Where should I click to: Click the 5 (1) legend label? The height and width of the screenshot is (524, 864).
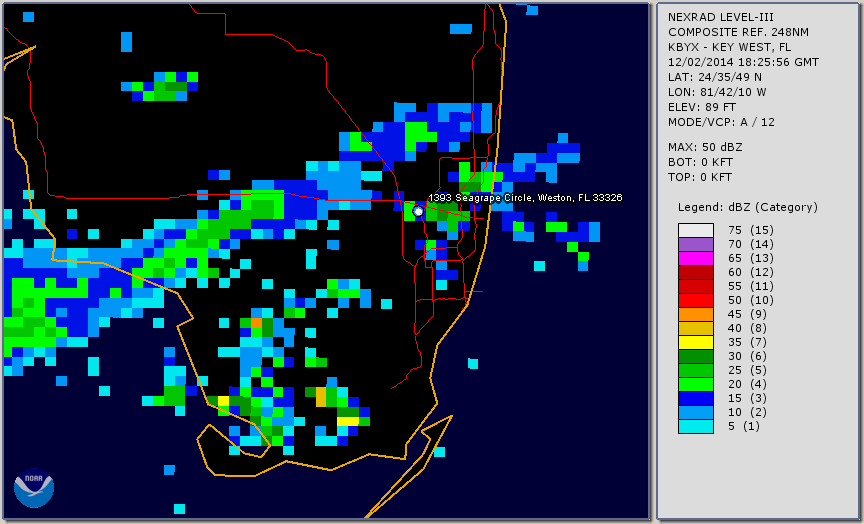(x=743, y=426)
